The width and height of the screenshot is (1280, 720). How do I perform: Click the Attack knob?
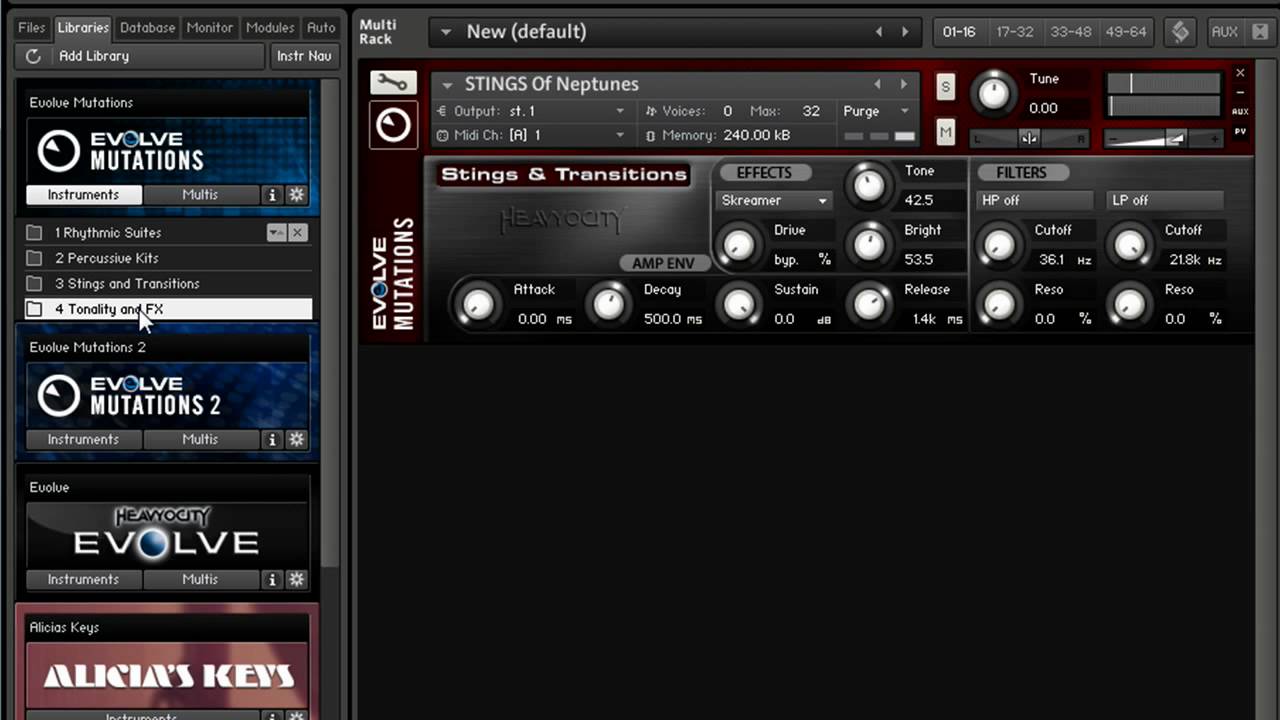pyautogui.click(x=477, y=305)
